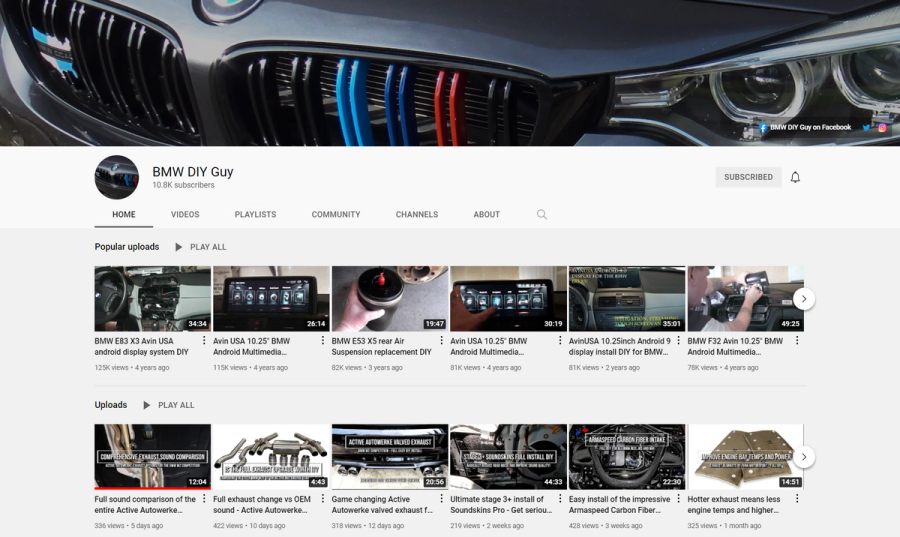
Task: Switch to the Playlists tab
Action: [x=255, y=215]
